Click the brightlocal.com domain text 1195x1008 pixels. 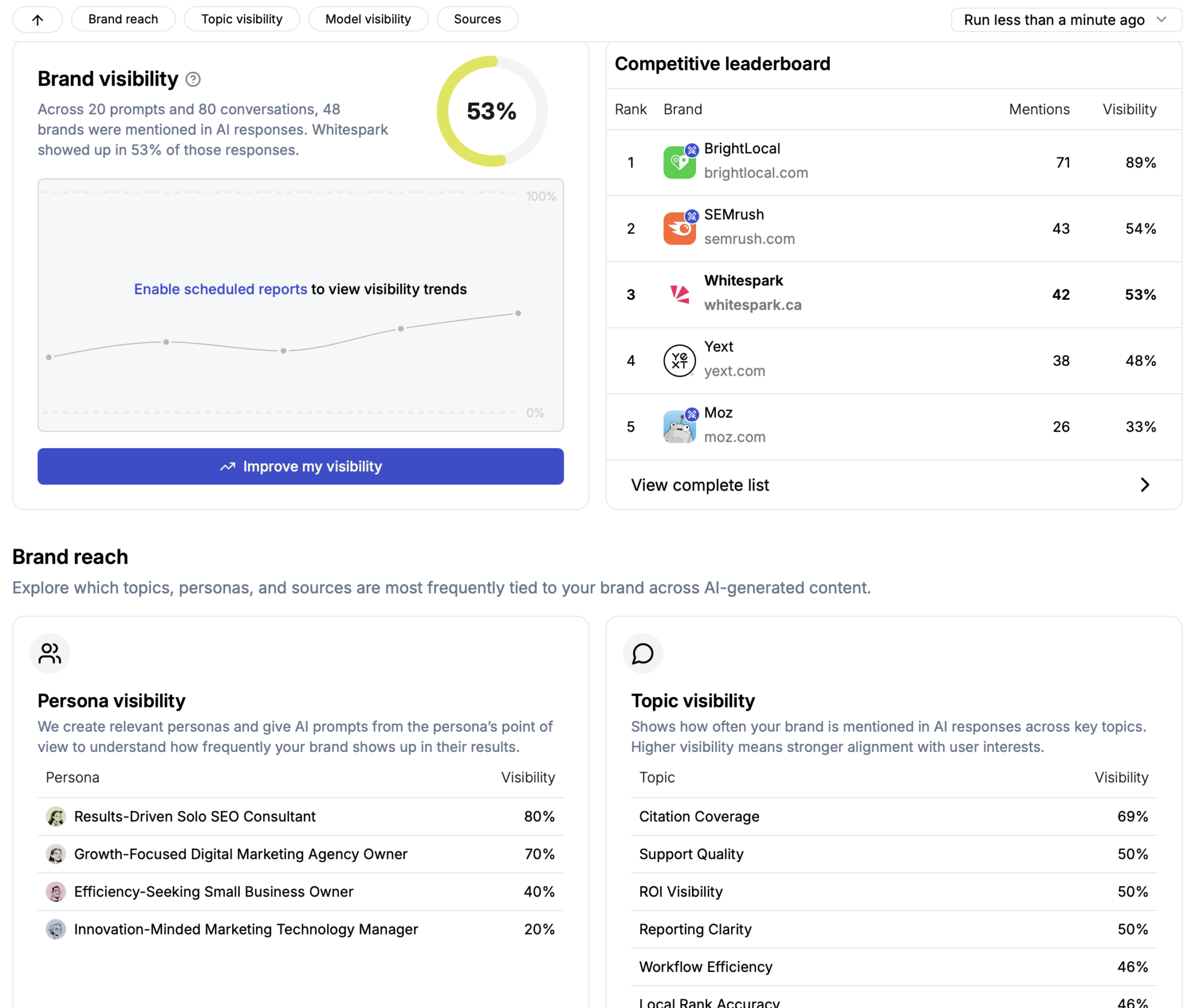point(756,173)
